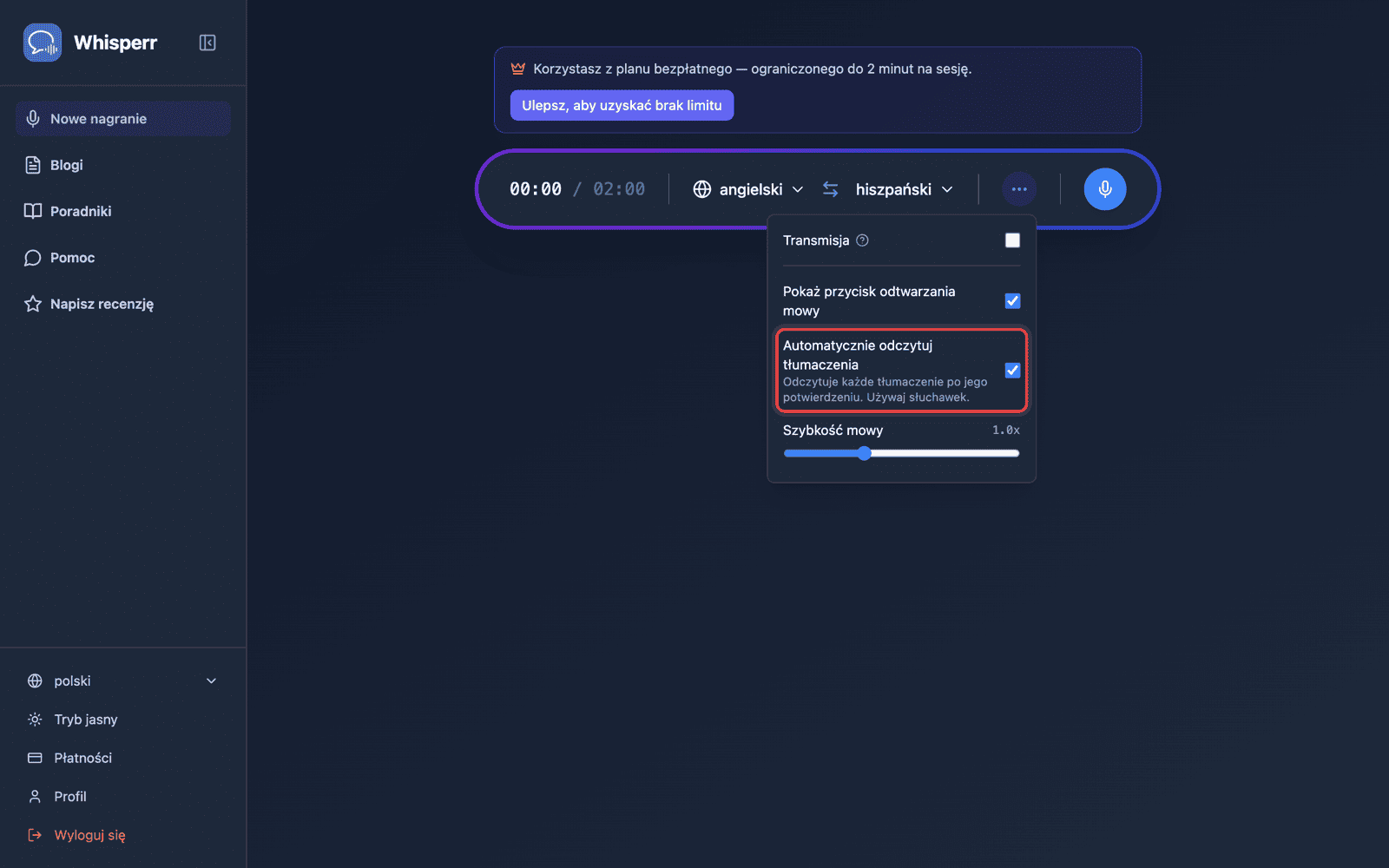Click the person icon beside Profil
Screen dimensions: 1389x868
tap(35, 796)
